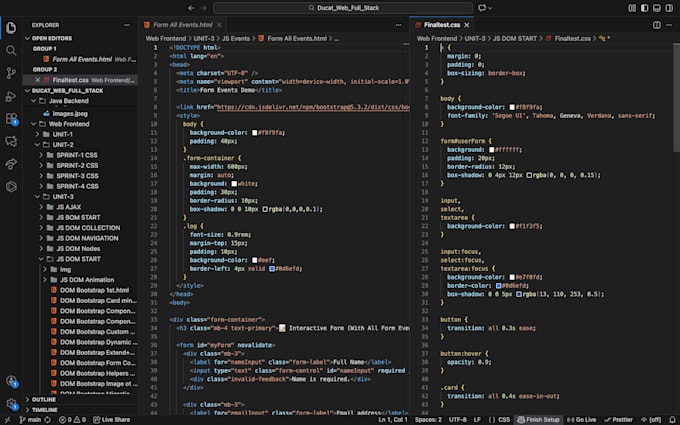The image size is (680, 425).
Task: Open errors and warnings count in status bar
Action: click(72, 420)
